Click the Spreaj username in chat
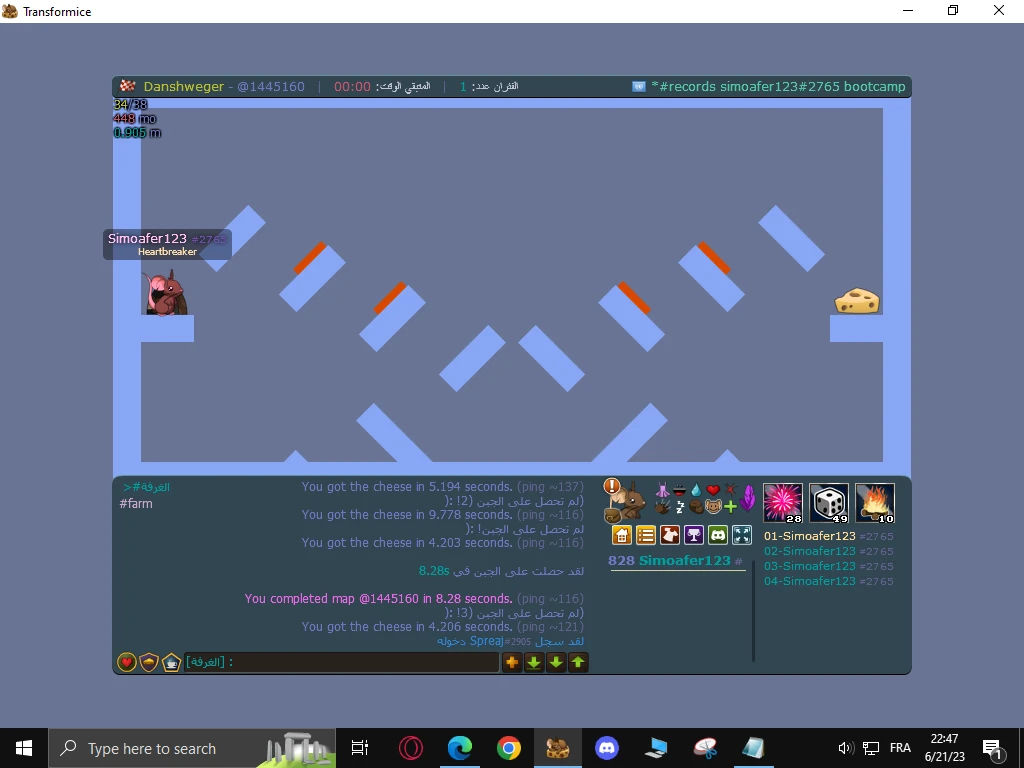The image size is (1024, 768). coord(486,641)
